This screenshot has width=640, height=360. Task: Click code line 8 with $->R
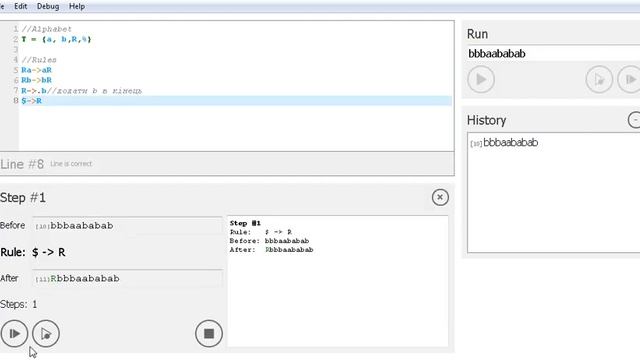[x=236, y=101]
